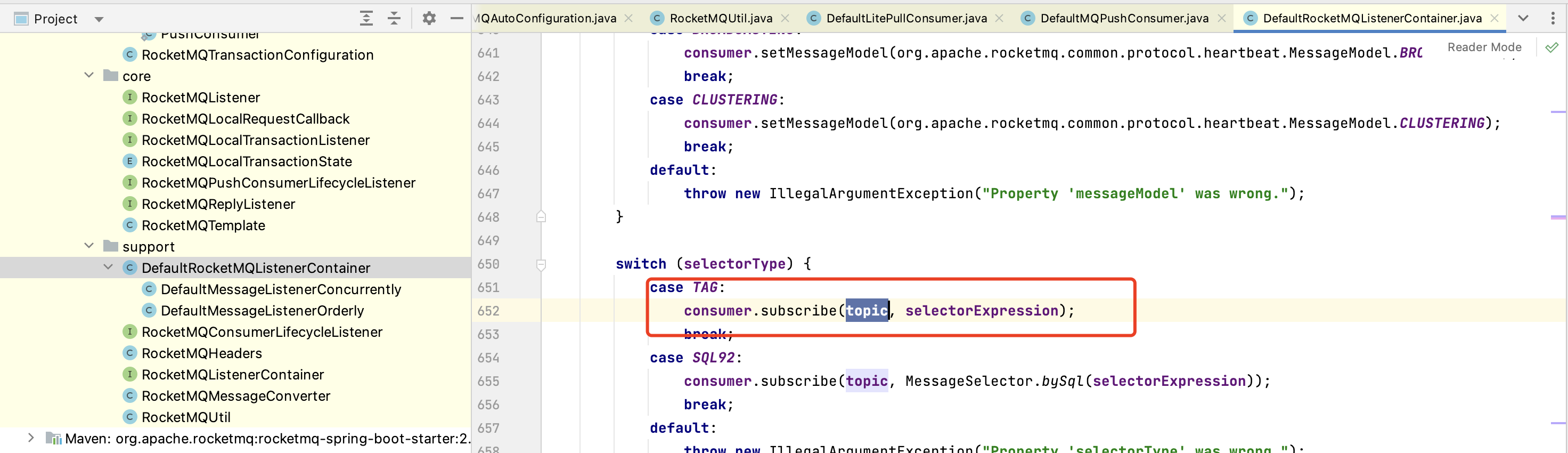Click topic variable on line 655
Screen dimensions: 1568x453
(867, 381)
